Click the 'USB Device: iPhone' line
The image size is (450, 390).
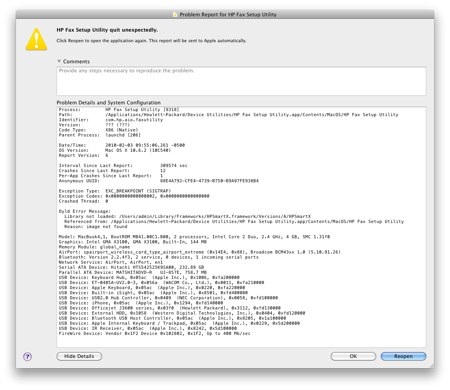[x=141, y=303]
